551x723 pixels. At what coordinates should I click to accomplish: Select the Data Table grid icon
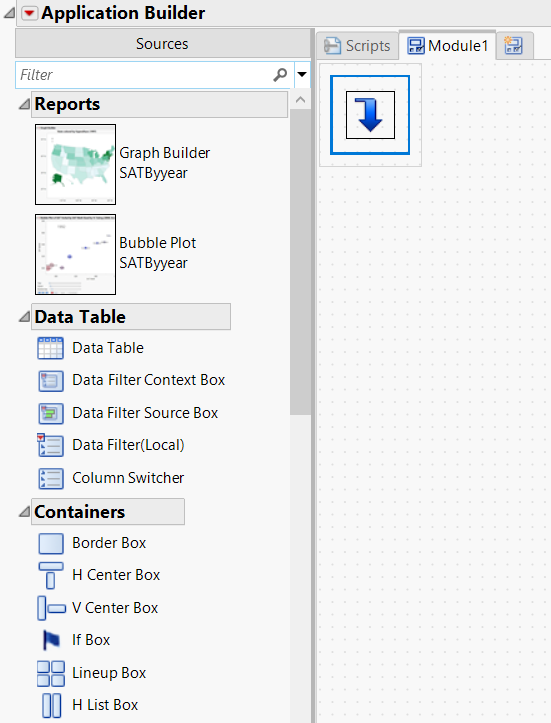[50, 348]
